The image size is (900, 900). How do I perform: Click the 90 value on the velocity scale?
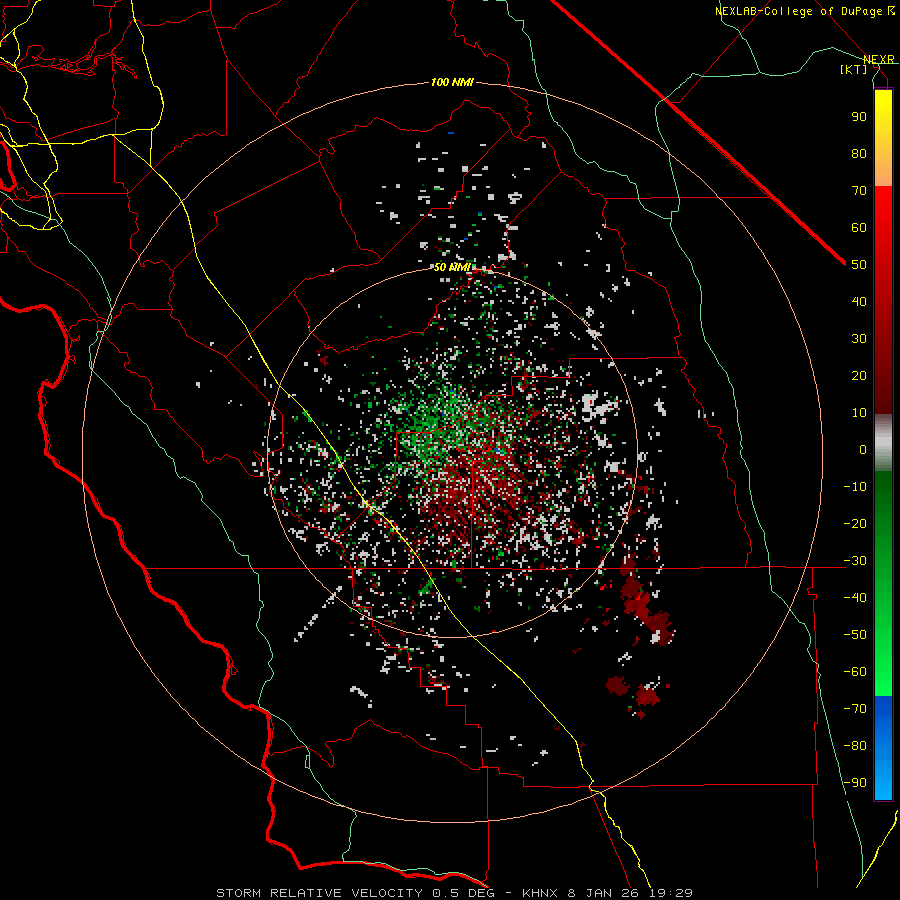pos(859,117)
